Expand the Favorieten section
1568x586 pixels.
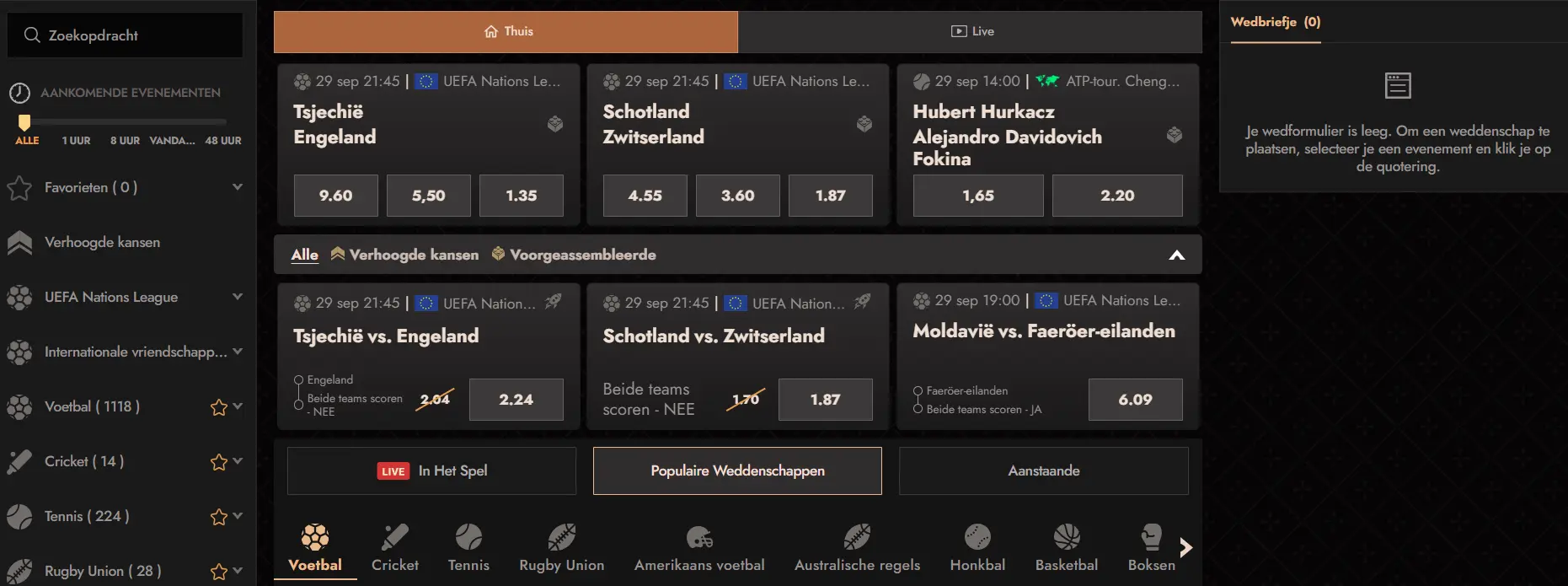tap(238, 187)
